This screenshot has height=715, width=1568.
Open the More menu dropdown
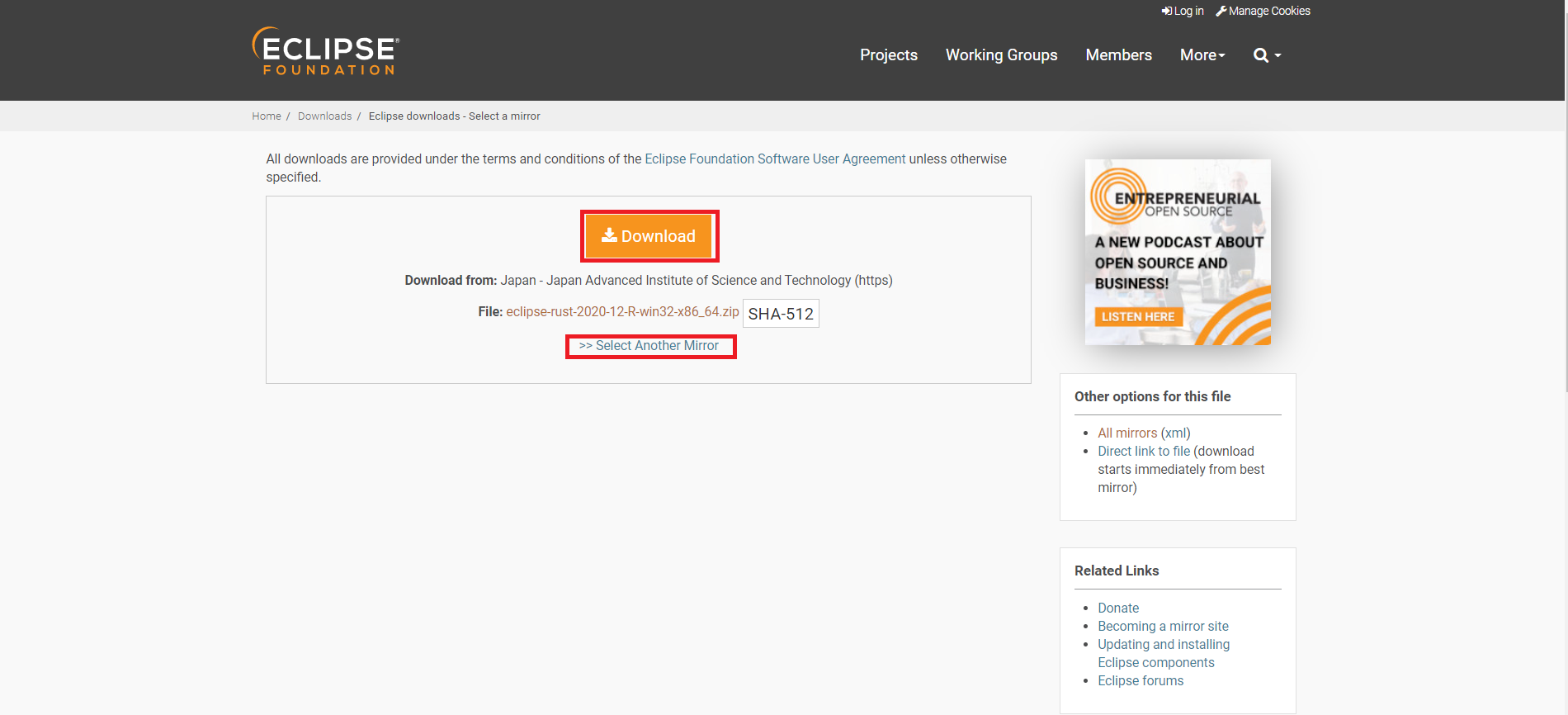[1202, 55]
